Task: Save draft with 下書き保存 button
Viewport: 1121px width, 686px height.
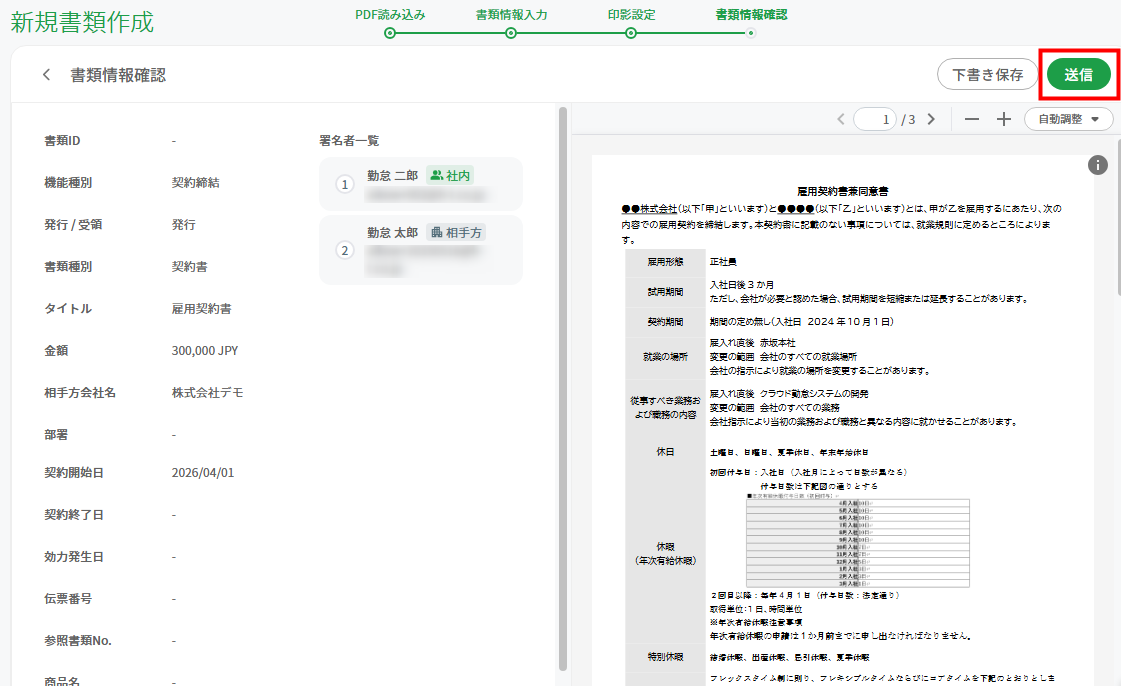Action: 987,74
